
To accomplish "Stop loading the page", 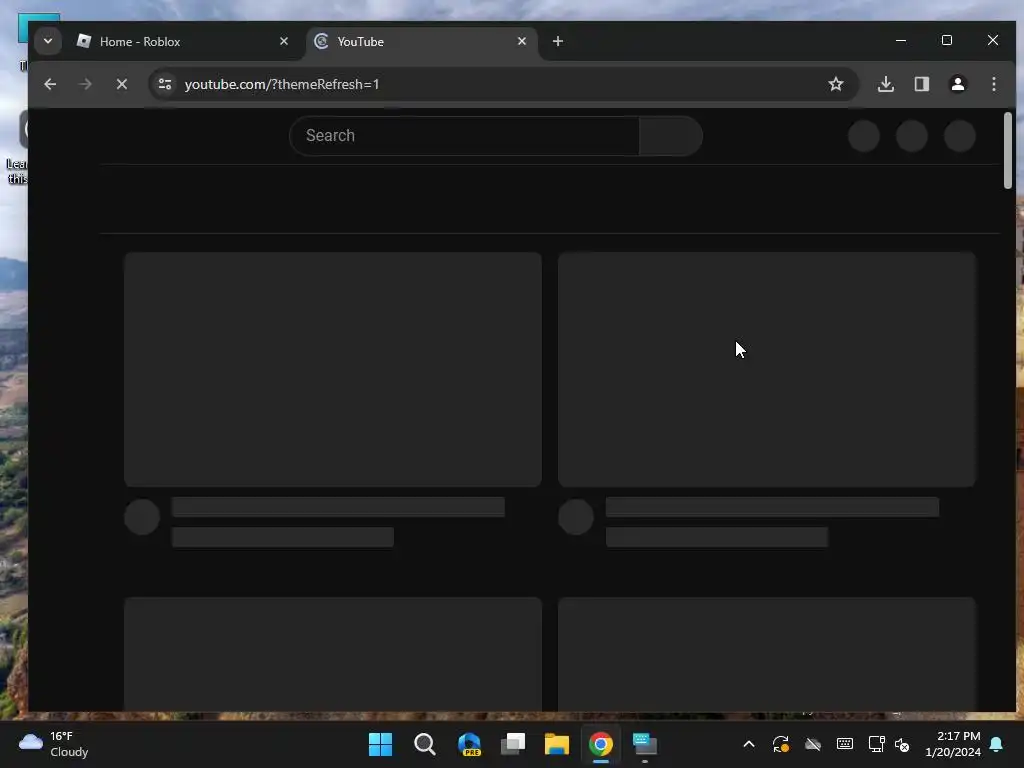I will (121, 84).
